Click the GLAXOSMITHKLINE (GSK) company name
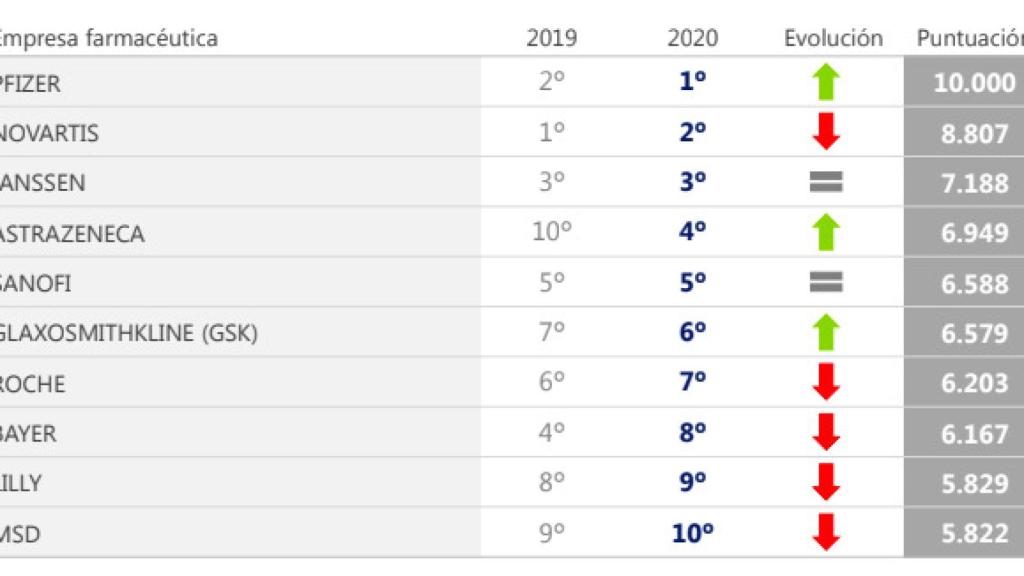 point(129,333)
